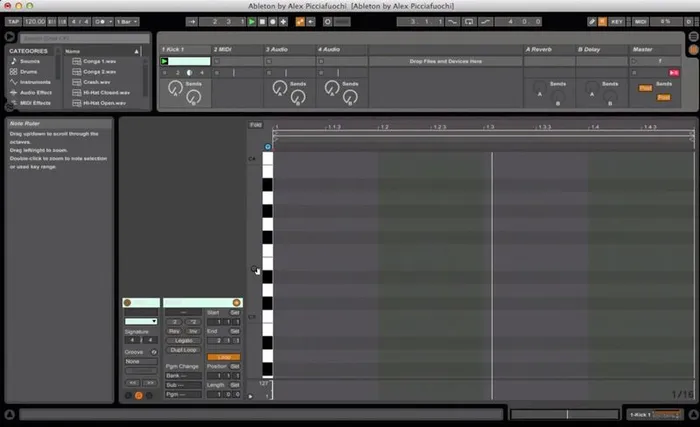Open KEY map mode
This screenshot has height=427, width=700.
(617, 21)
